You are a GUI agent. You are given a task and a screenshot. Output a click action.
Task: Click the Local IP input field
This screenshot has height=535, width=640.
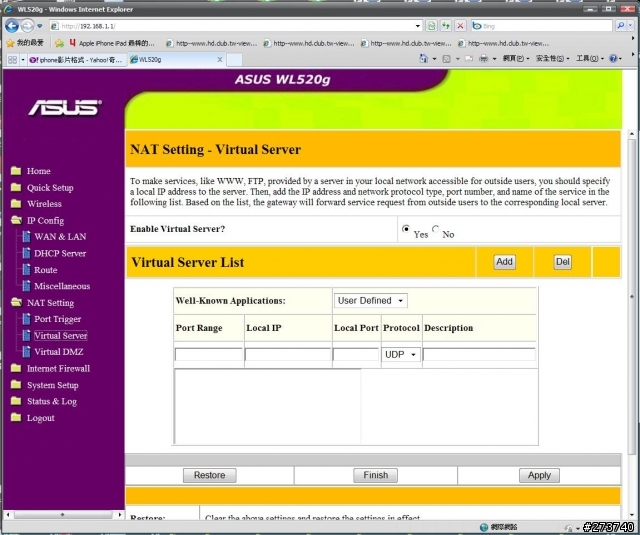[x=288, y=355]
